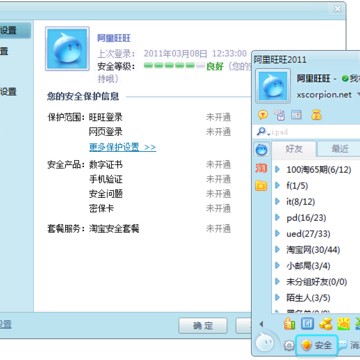Viewport: 360px width, 360px height.
Task: Switch to the 最近 recent tab
Action: [340, 149]
